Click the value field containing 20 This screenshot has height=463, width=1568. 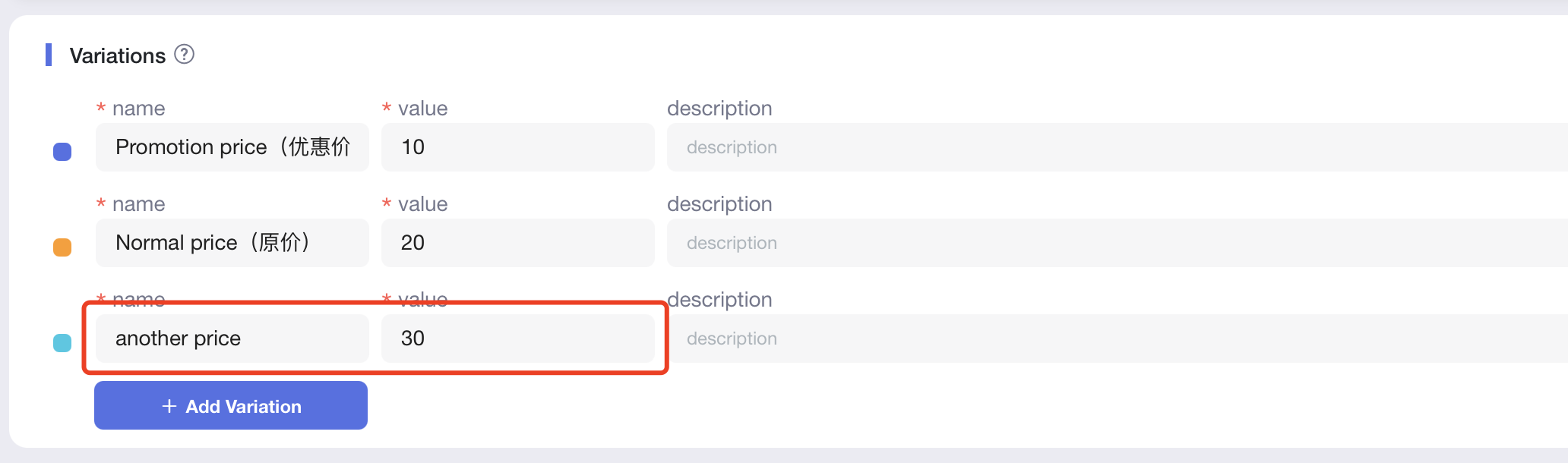pos(517,243)
